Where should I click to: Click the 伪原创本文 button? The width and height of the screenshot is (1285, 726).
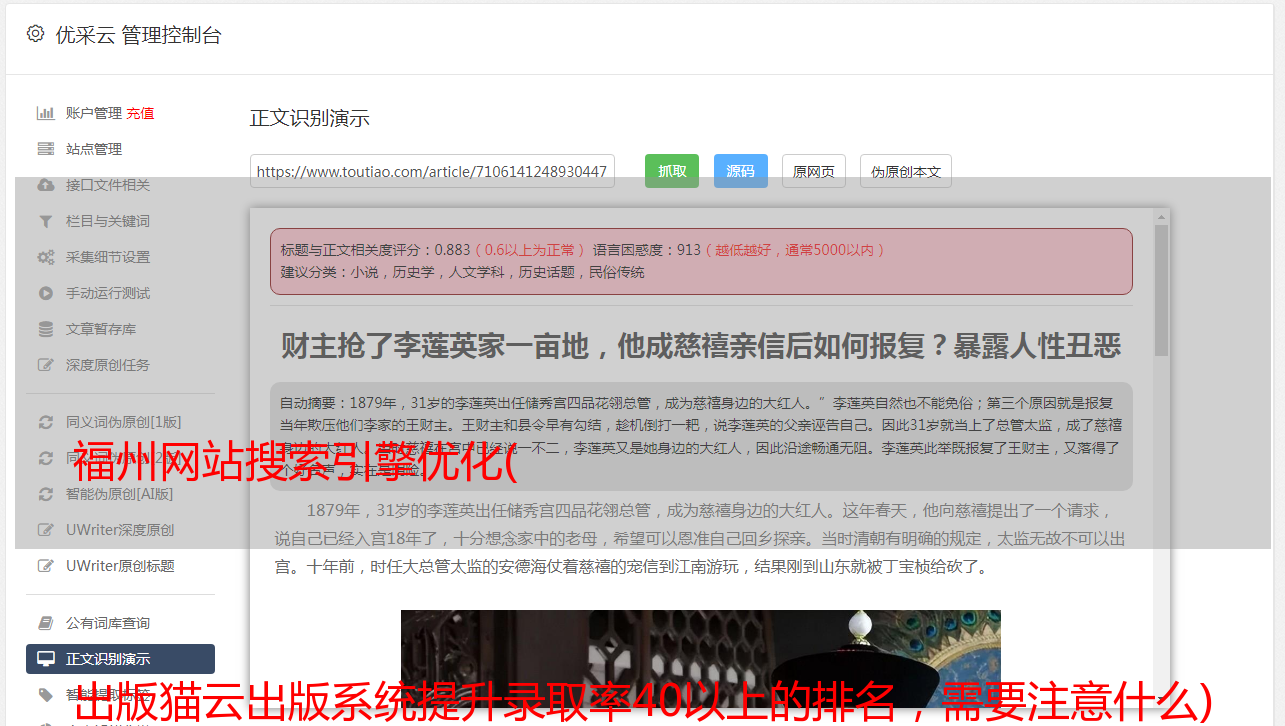click(x=906, y=171)
